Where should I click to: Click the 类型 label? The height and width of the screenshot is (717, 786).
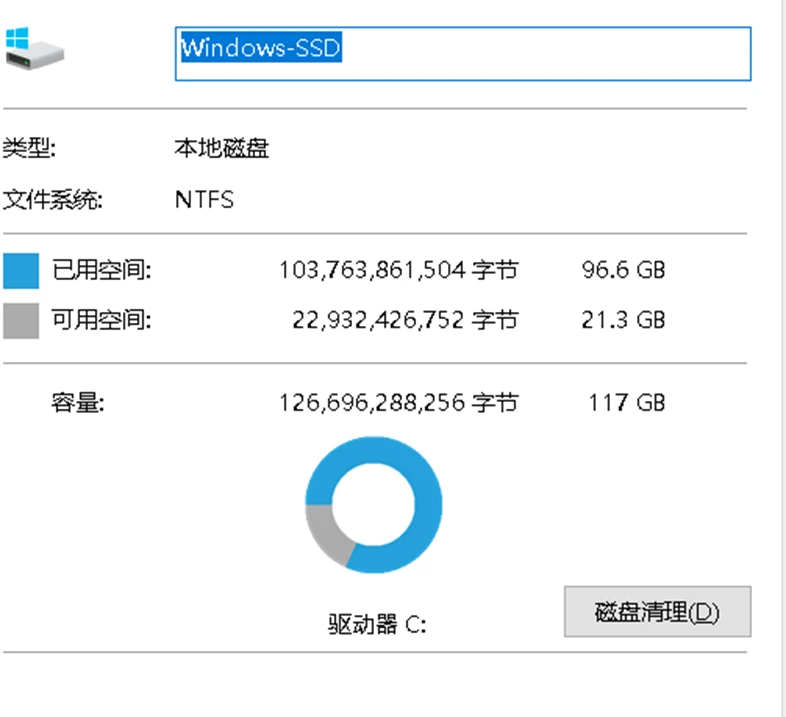click(x=30, y=150)
